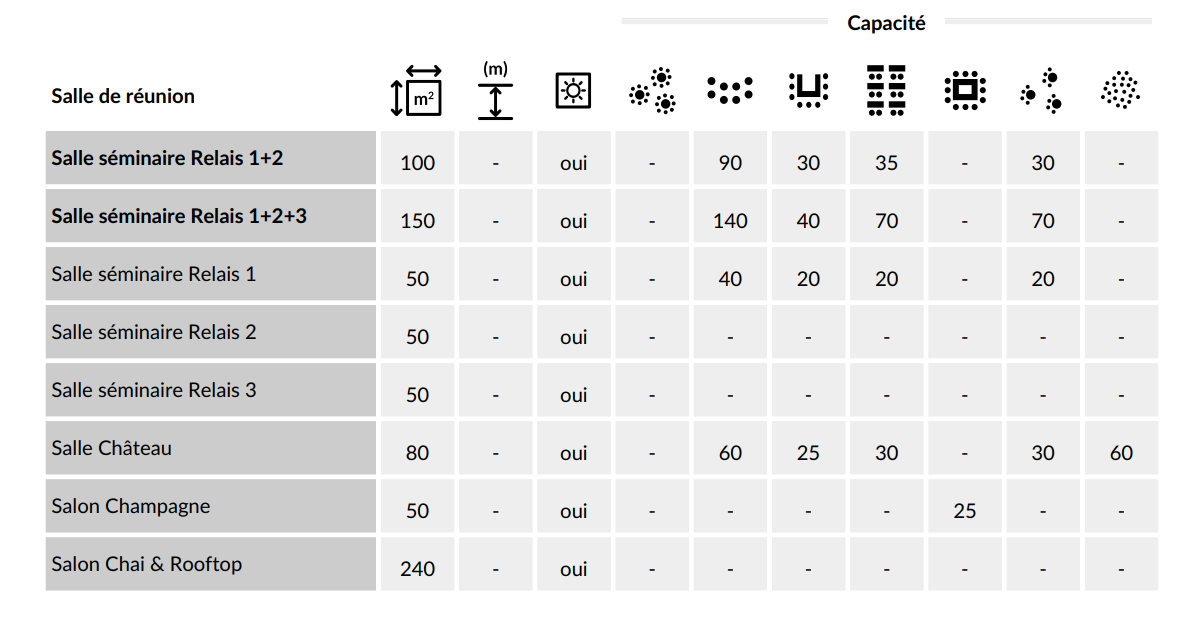Select the Capacité header label

click(x=886, y=23)
